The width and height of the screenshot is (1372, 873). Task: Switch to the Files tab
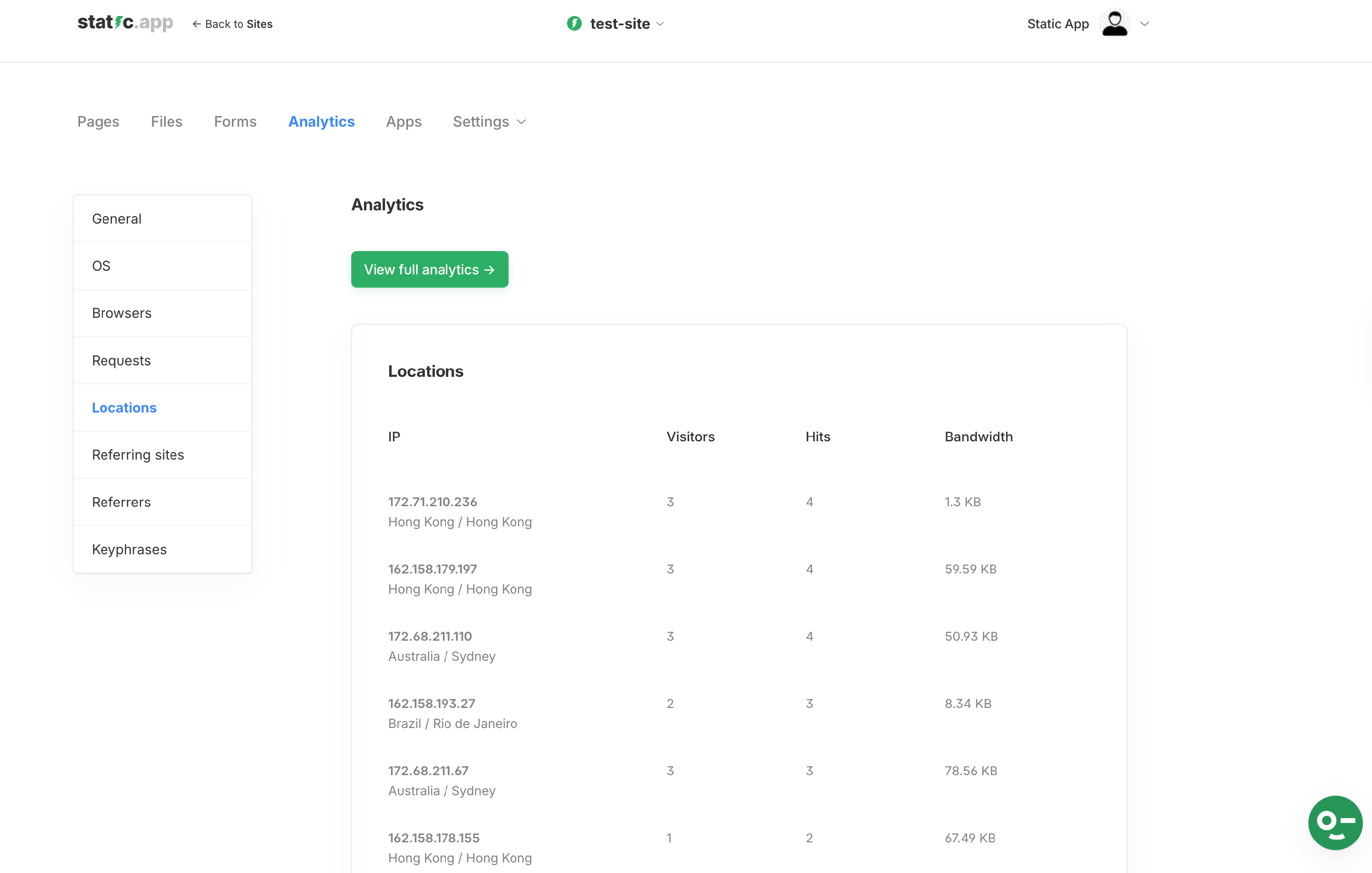(166, 121)
